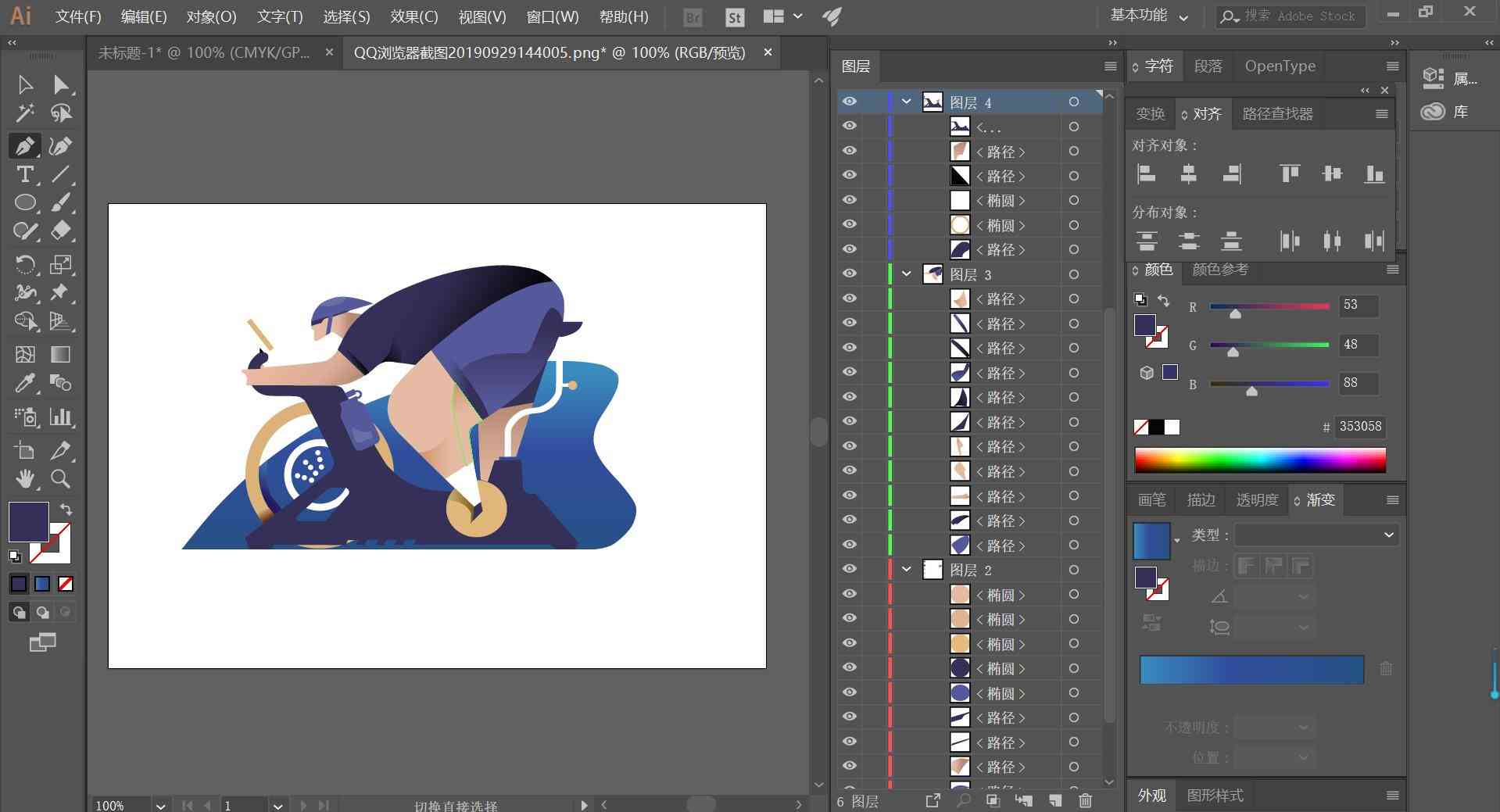
Task: Open the 属性 panel button
Action: pos(1450,77)
